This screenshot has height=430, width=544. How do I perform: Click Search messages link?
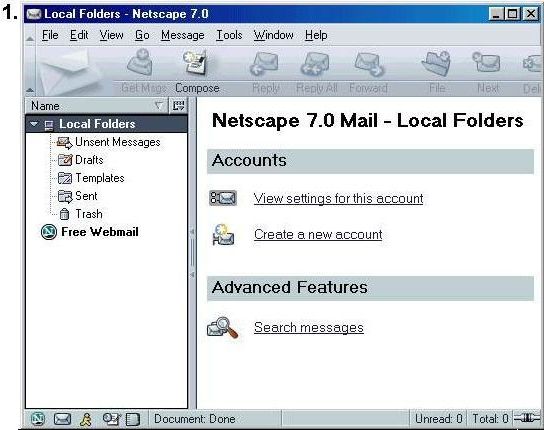(309, 327)
